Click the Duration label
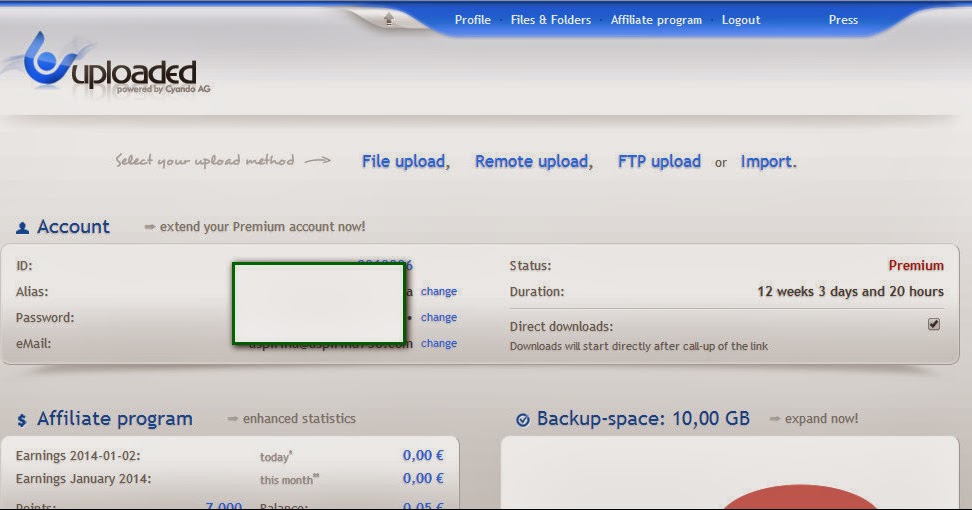 537,292
